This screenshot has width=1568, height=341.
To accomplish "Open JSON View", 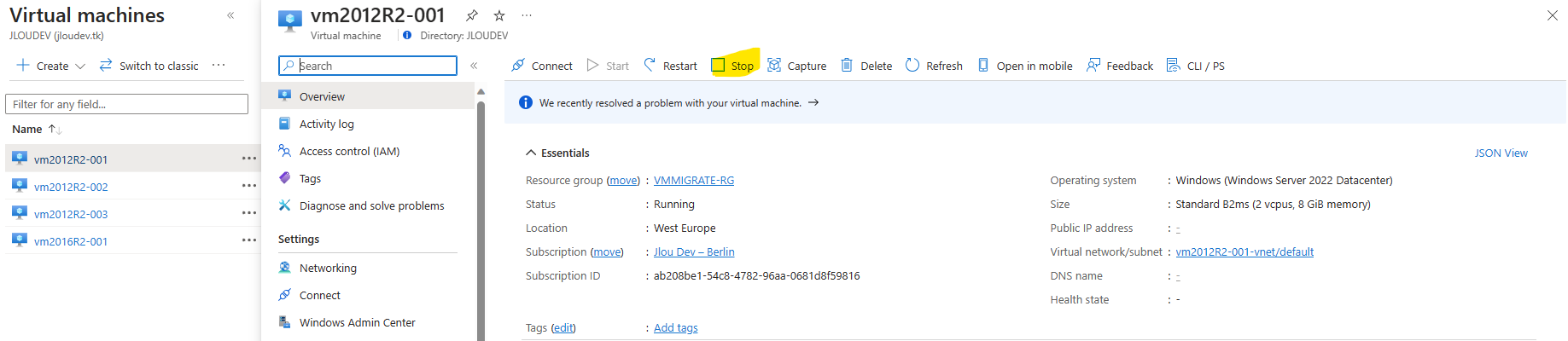I will tap(1501, 153).
